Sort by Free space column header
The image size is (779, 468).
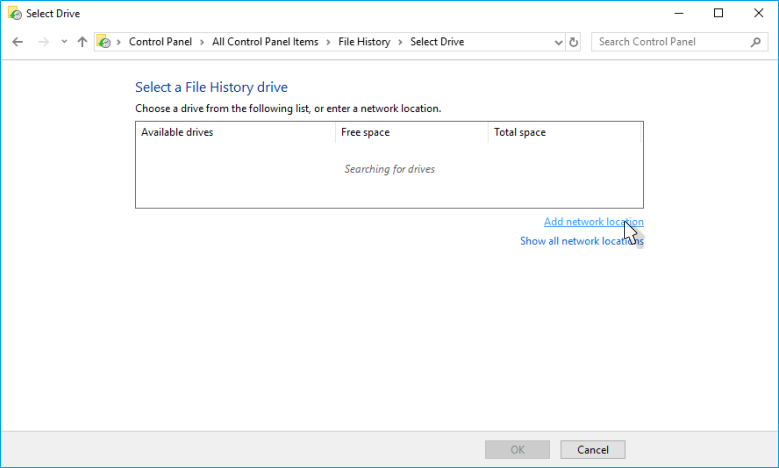pyautogui.click(x=411, y=132)
